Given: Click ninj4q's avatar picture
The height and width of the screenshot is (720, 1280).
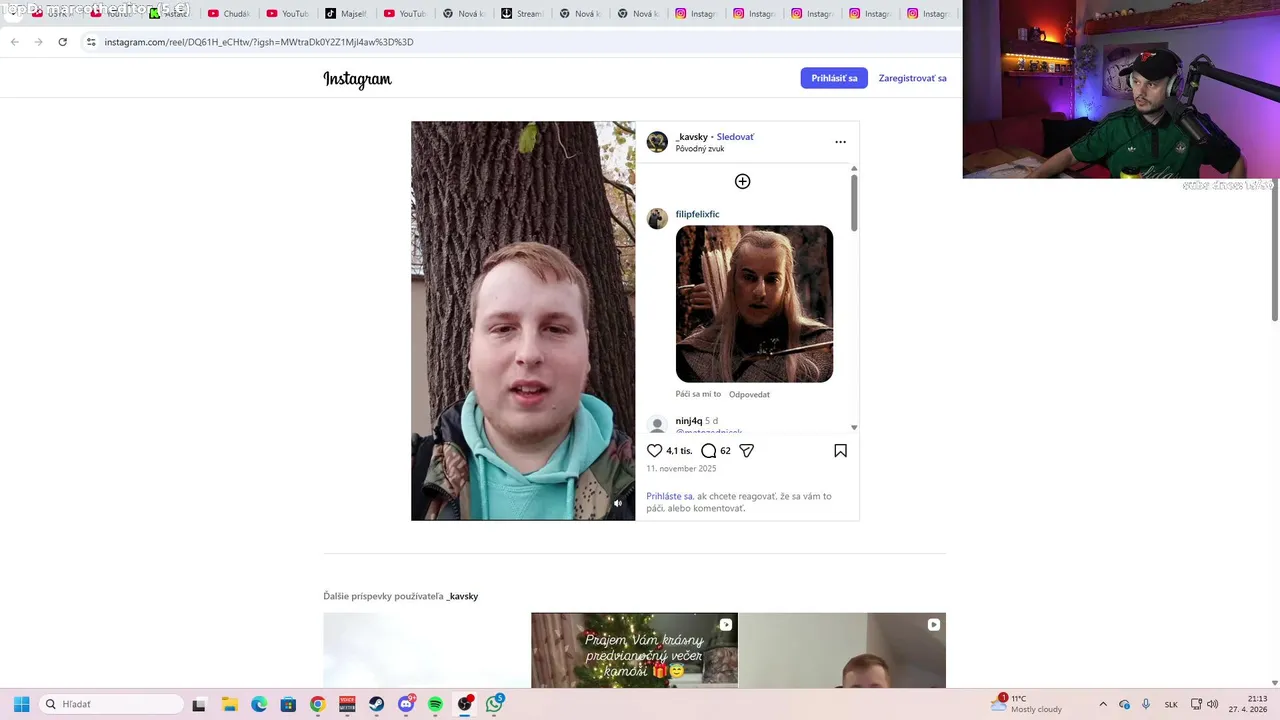Looking at the screenshot, I should tap(657, 425).
